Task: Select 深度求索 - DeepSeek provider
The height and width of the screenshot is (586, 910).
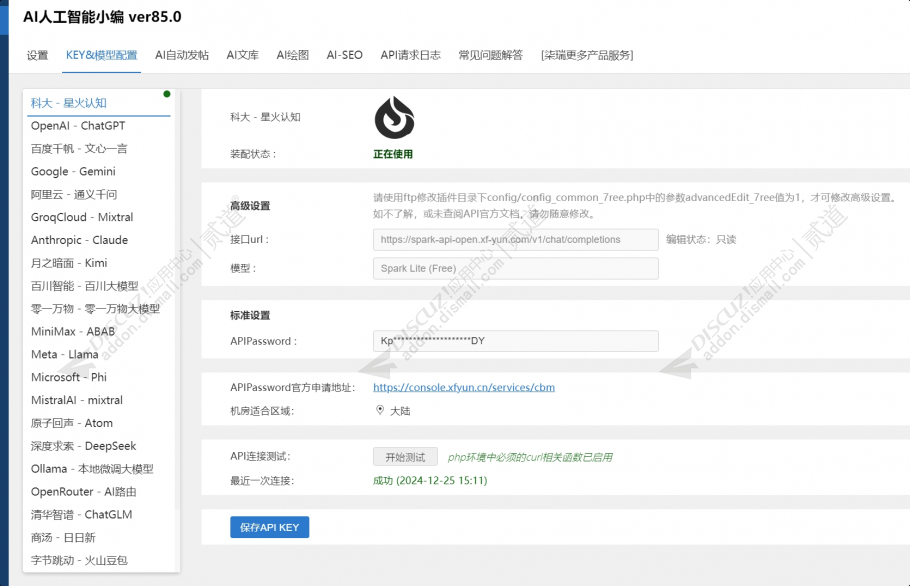Action: click(x=84, y=446)
